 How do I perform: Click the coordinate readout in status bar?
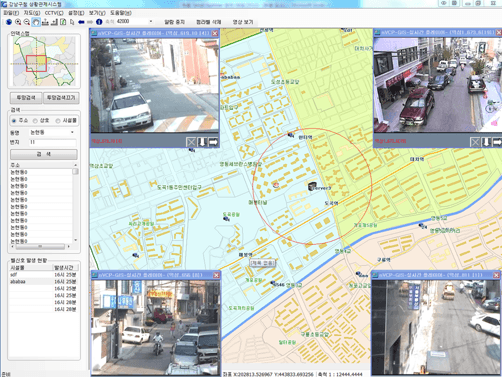click(x=269, y=374)
